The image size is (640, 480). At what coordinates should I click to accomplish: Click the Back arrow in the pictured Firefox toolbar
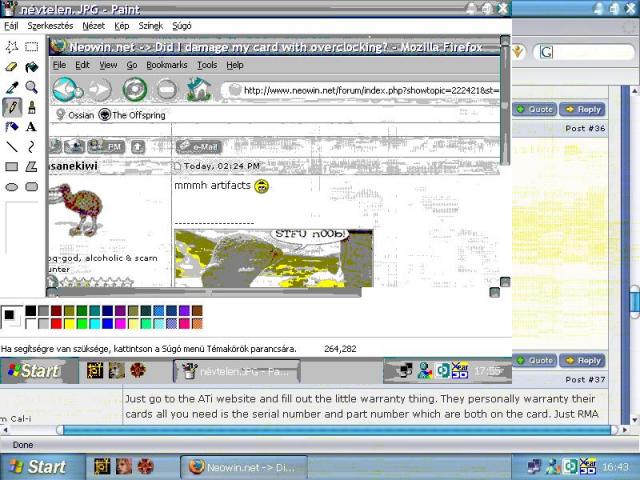click(x=66, y=89)
